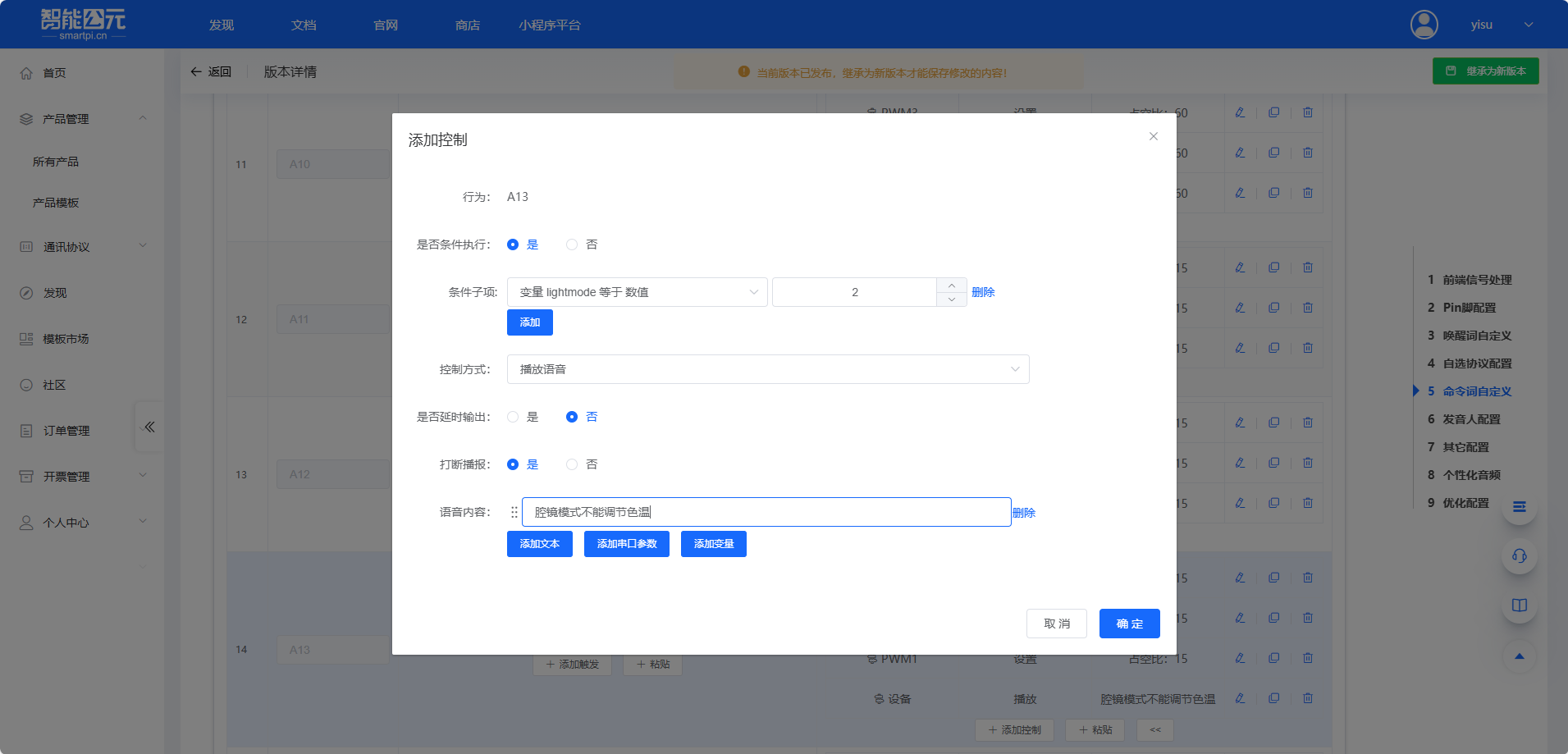Viewport: 1568px width, 754px height.
Task: Click the floating list menu icon
Action: coord(1519,507)
